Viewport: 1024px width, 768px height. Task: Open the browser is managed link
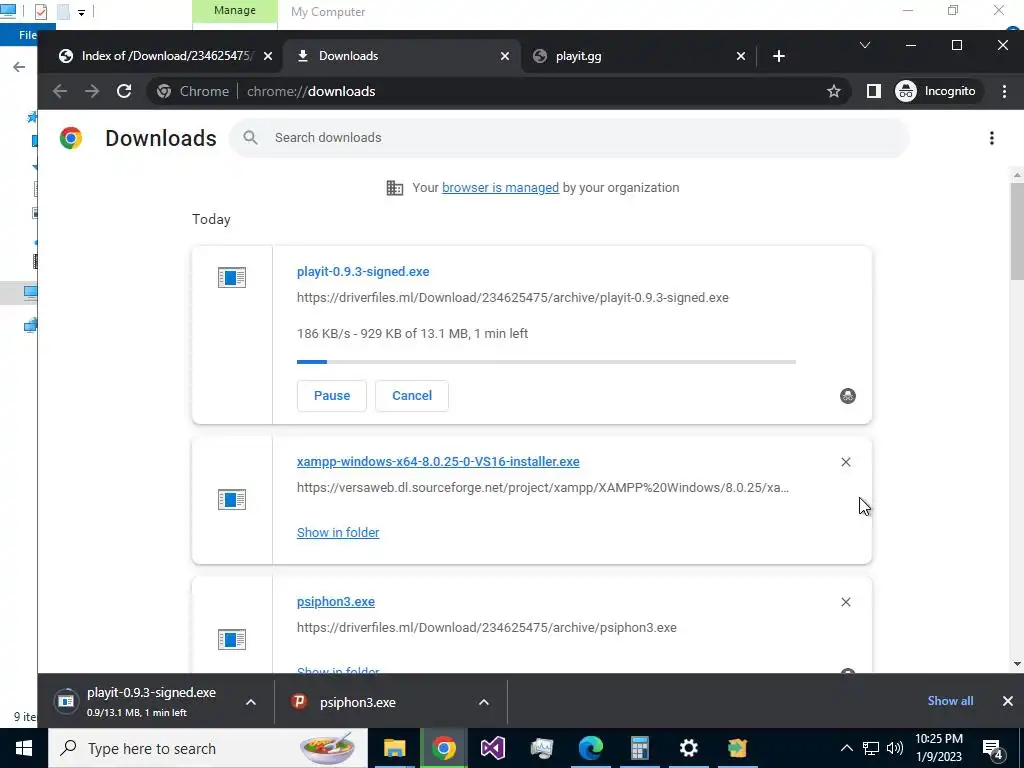[500, 187]
